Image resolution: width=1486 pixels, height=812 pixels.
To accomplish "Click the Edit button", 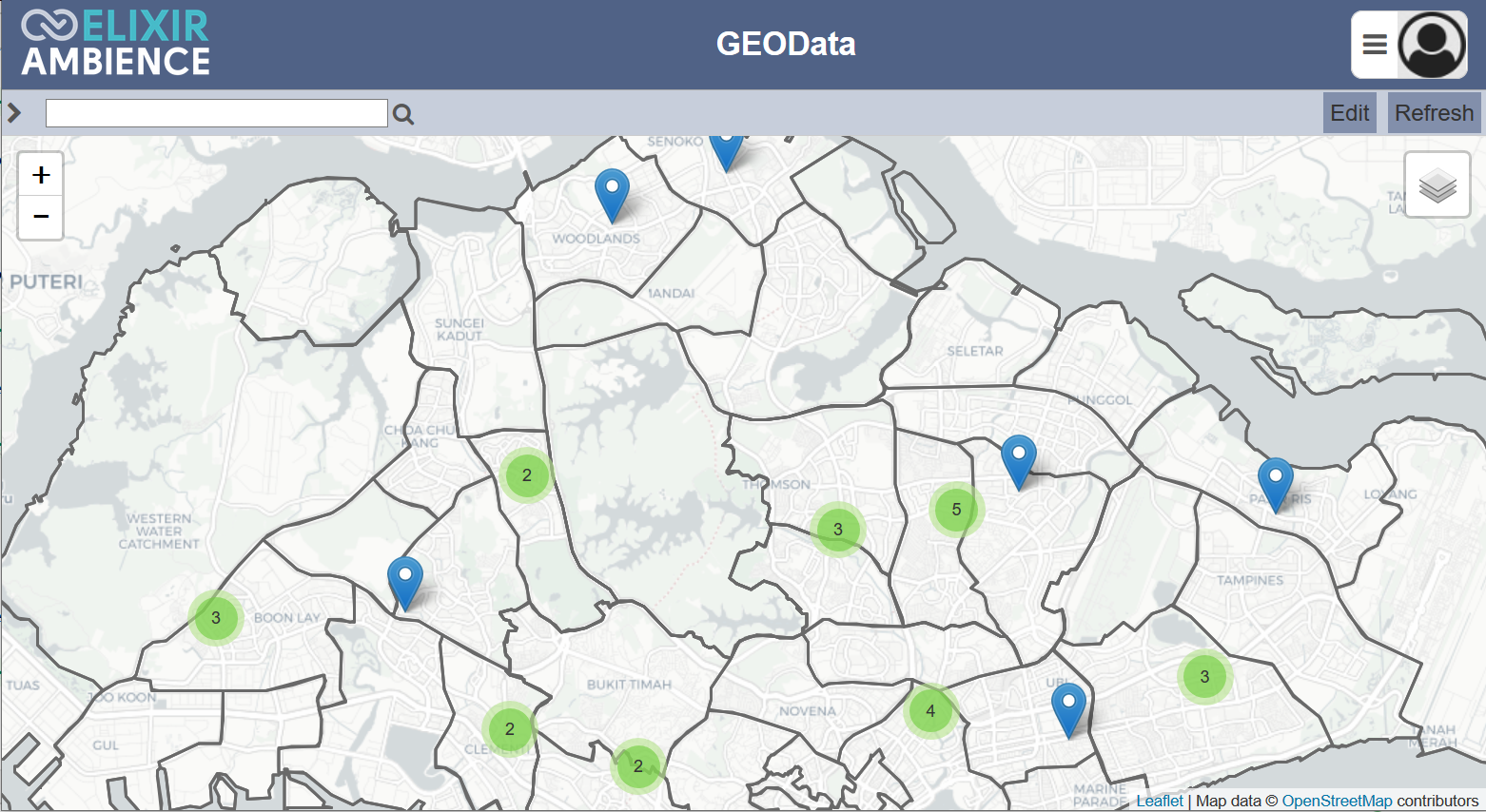I will click(x=1349, y=113).
